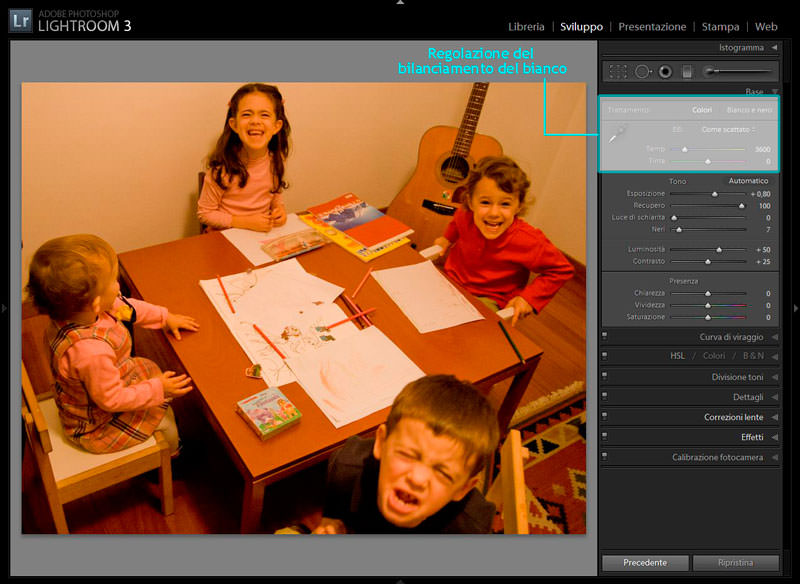This screenshot has height=584, width=800.
Task: Select the Red Eye Correction tool
Action: (x=665, y=71)
